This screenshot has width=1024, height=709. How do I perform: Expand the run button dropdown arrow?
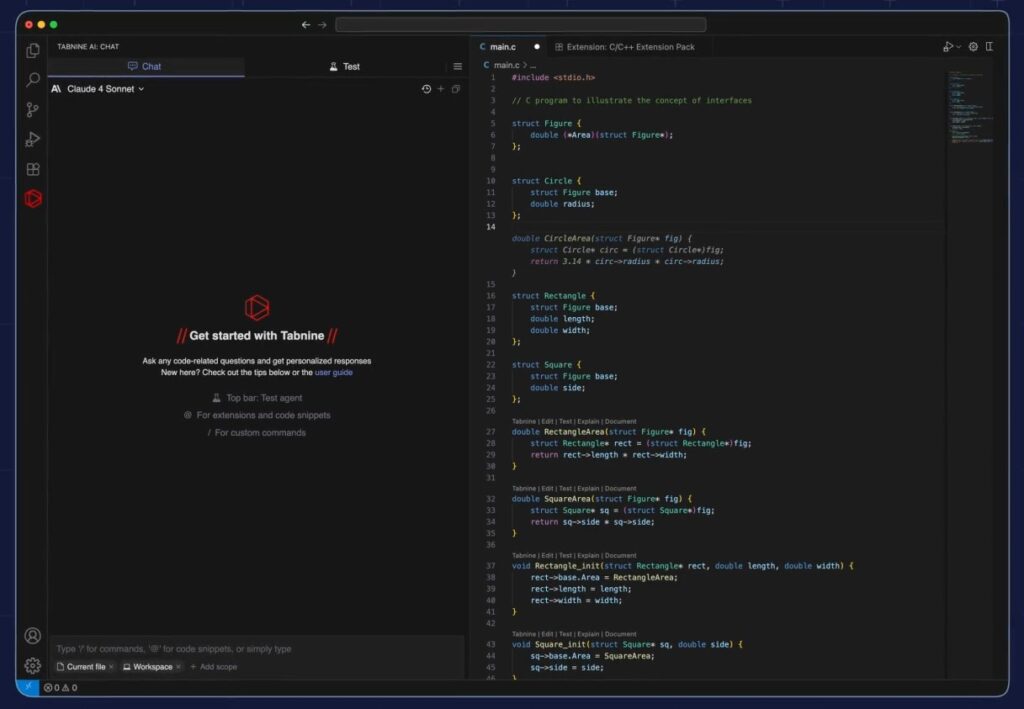tap(958, 47)
